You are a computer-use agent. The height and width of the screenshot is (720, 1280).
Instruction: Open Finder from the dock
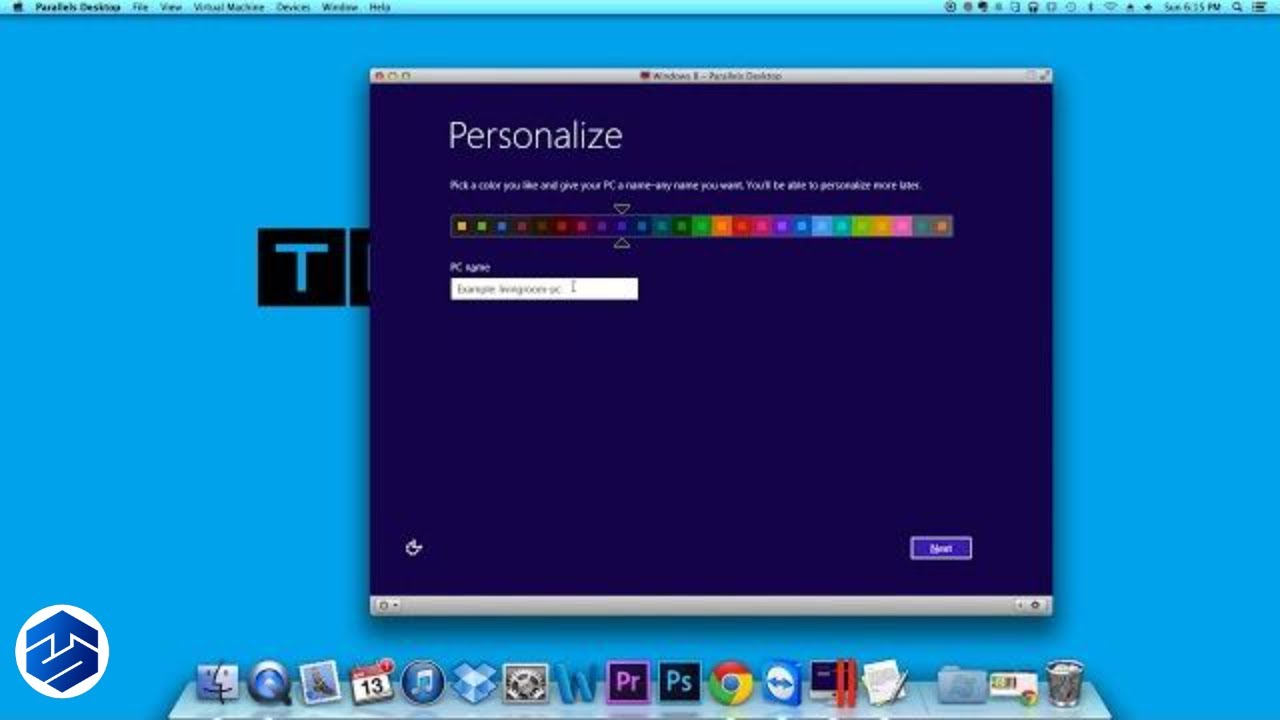tap(218, 683)
